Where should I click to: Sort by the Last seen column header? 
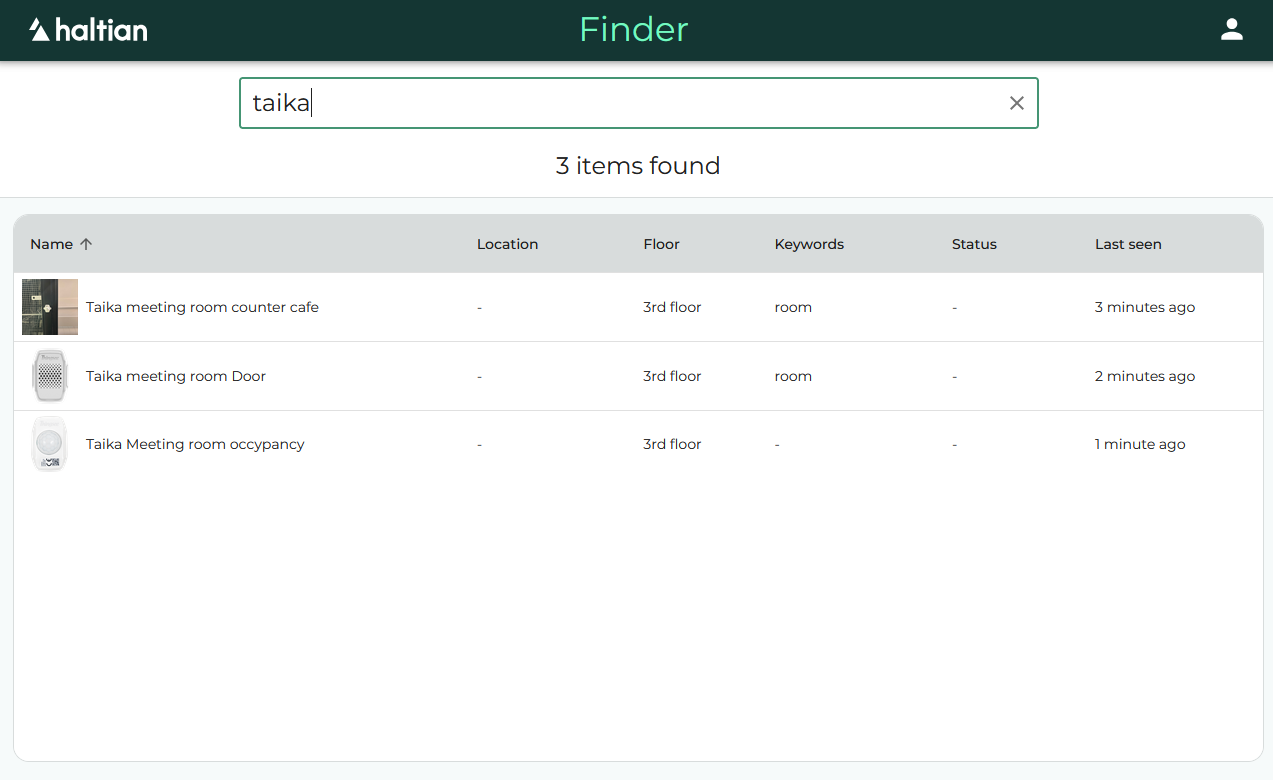point(1128,244)
